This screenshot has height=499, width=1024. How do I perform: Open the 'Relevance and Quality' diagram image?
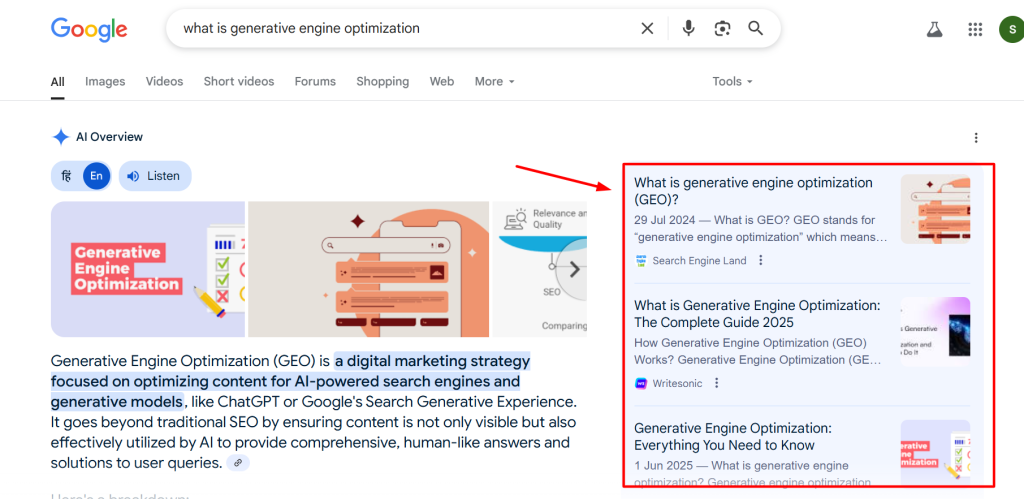point(539,269)
